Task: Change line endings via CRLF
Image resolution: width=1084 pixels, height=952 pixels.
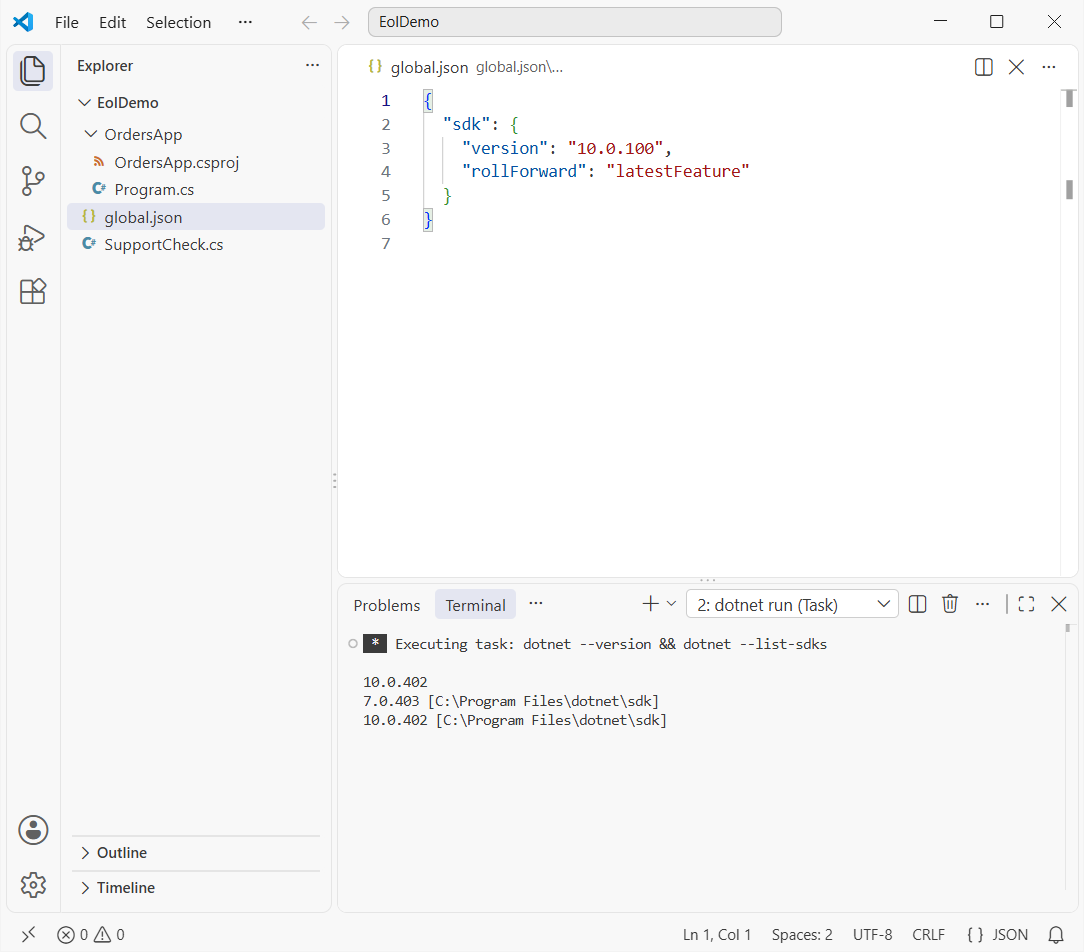Action: (928, 935)
